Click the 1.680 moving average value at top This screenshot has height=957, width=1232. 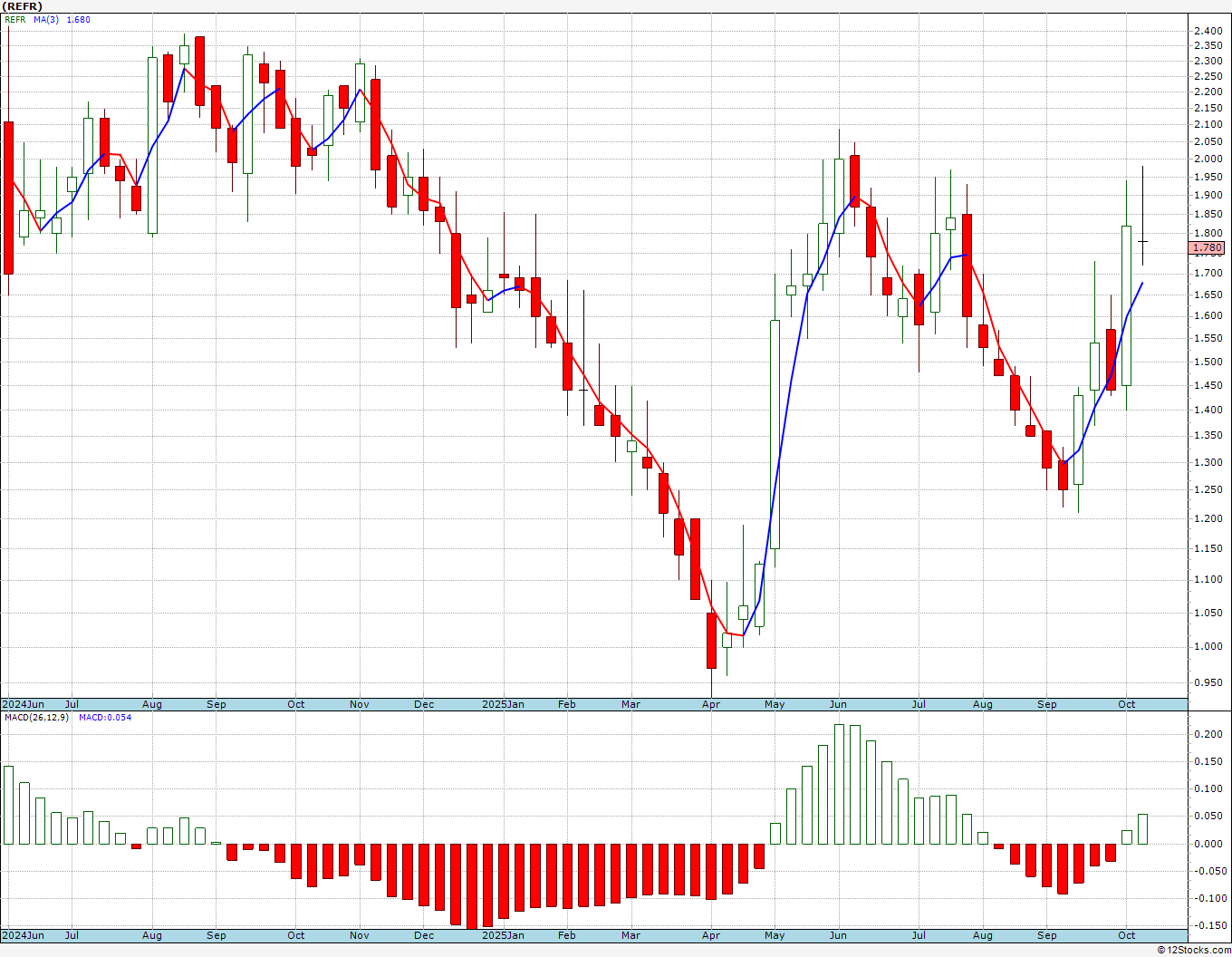(79, 19)
